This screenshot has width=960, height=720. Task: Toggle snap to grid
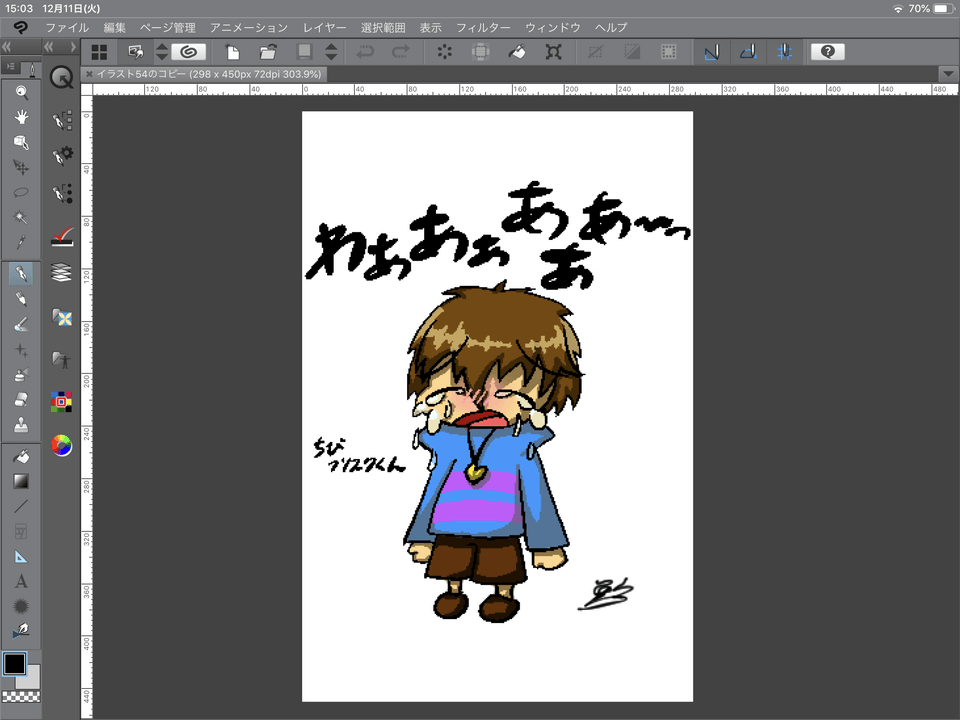(x=783, y=52)
